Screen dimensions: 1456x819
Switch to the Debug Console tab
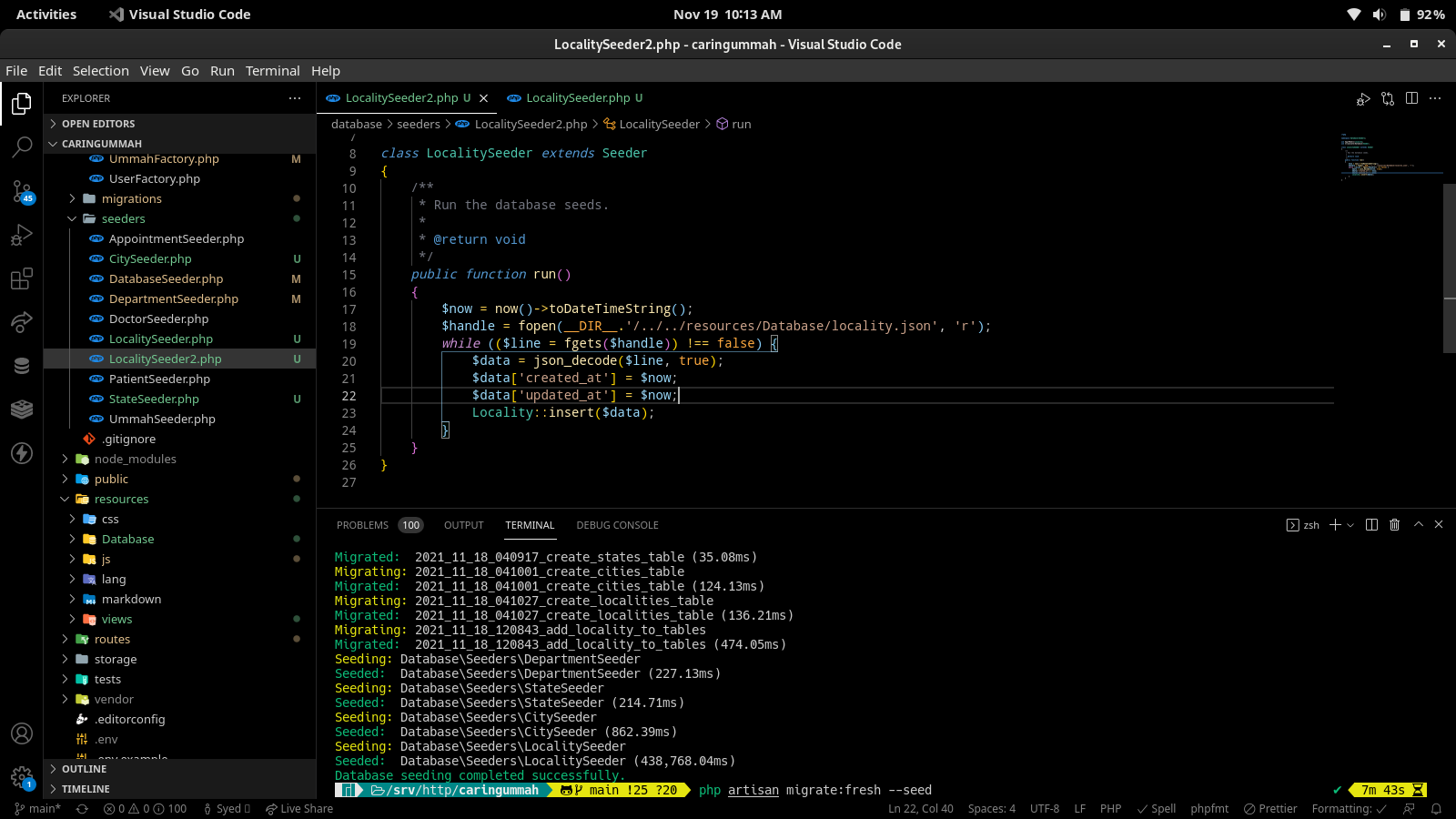(x=617, y=525)
